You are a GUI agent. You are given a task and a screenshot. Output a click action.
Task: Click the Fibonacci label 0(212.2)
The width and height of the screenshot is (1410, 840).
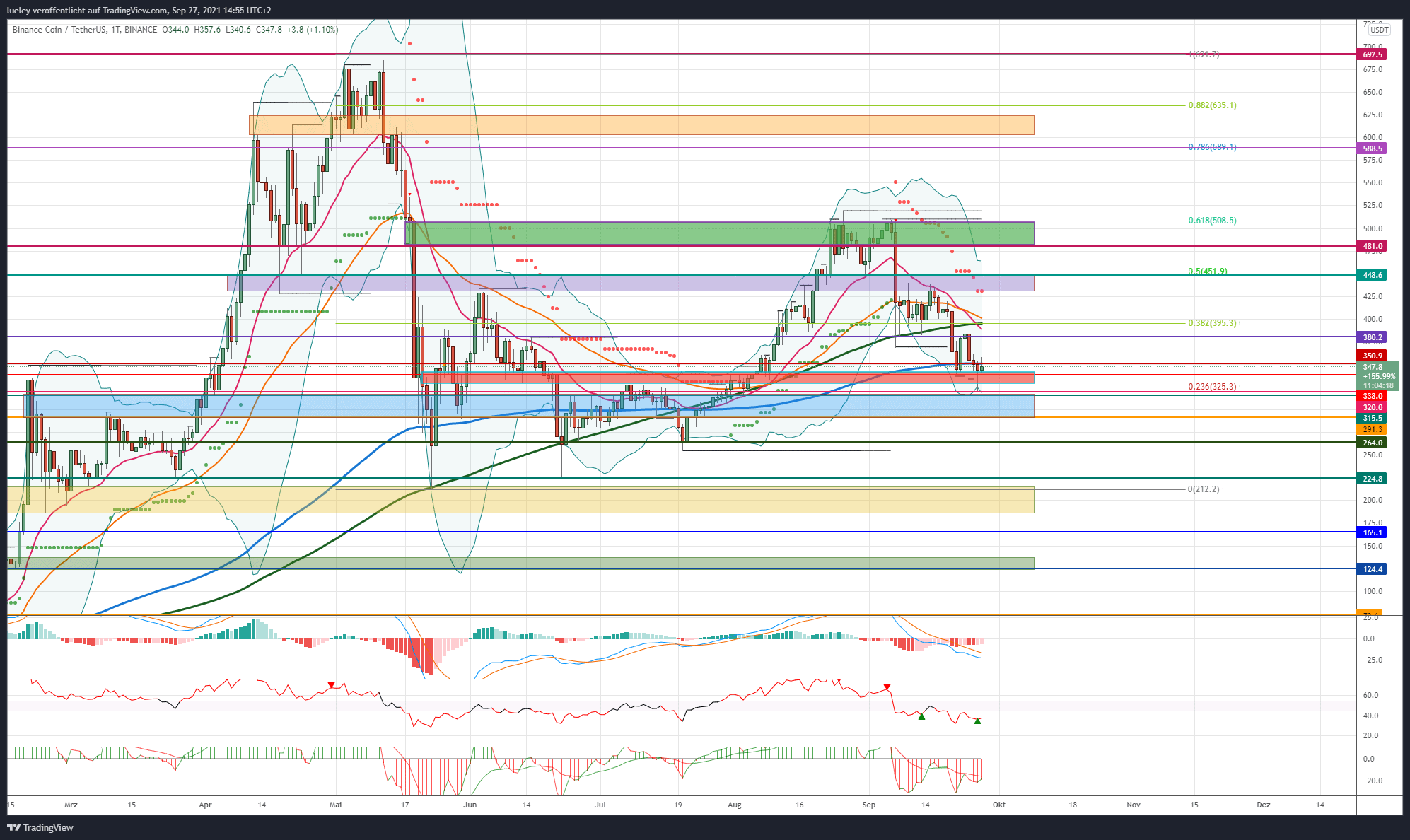click(1203, 489)
